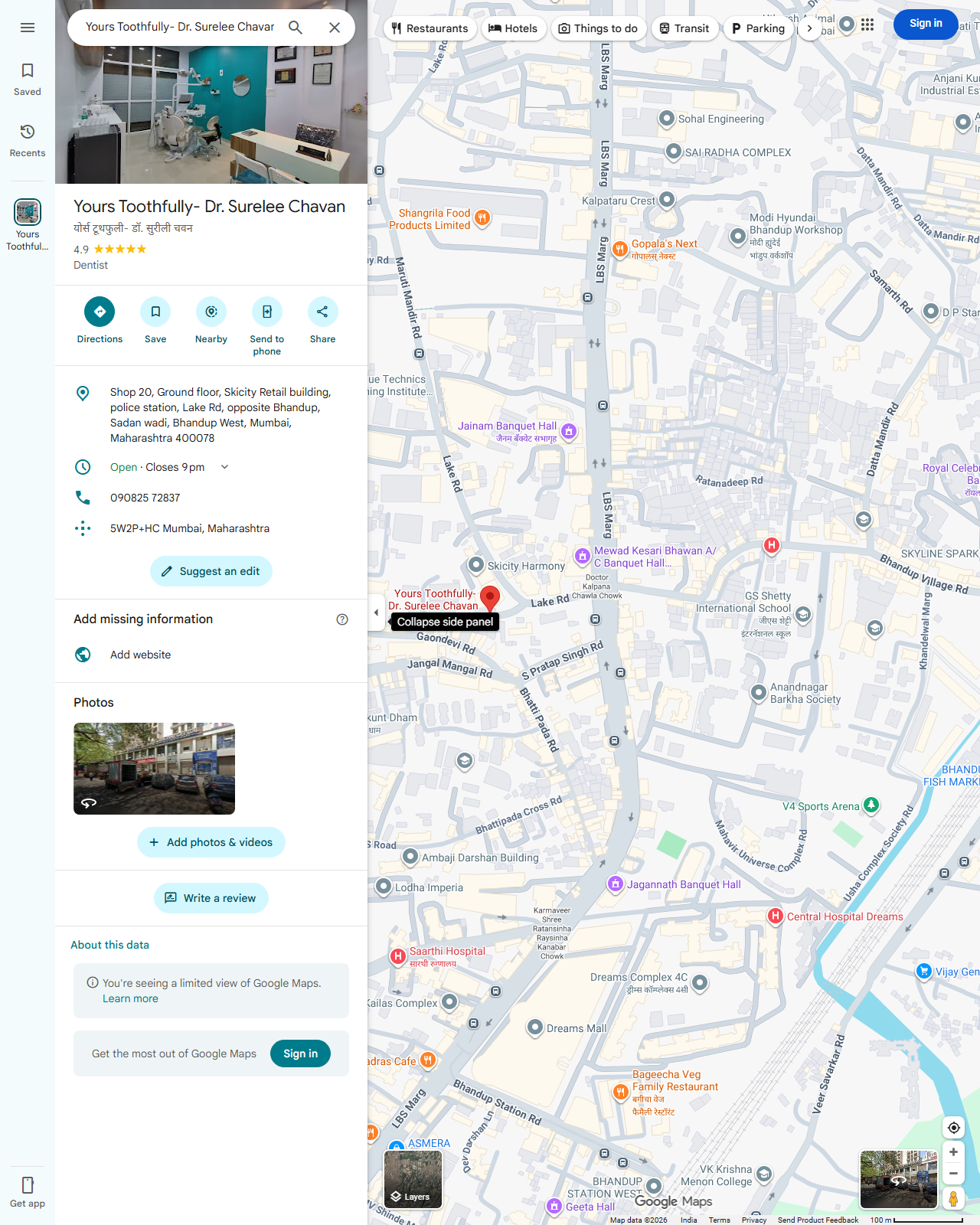Select the Things to do chip
Viewport: 980px width, 1225px height.
point(598,28)
